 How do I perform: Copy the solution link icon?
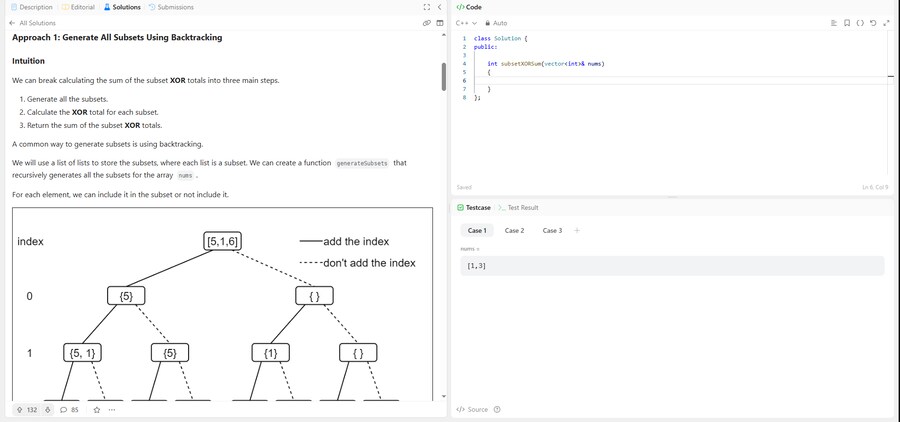[x=427, y=23]
